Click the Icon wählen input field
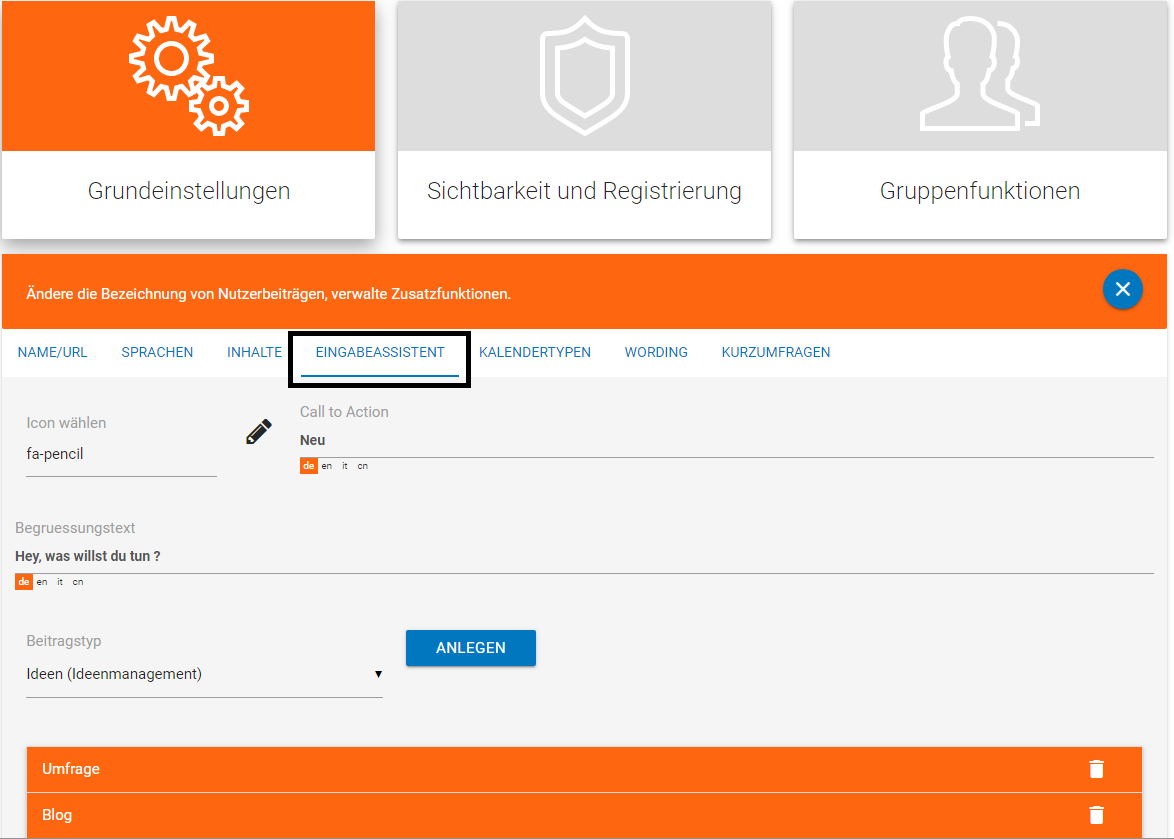Image resolution: width=1174 pixels, height=839 pixels. click(121, 454)
